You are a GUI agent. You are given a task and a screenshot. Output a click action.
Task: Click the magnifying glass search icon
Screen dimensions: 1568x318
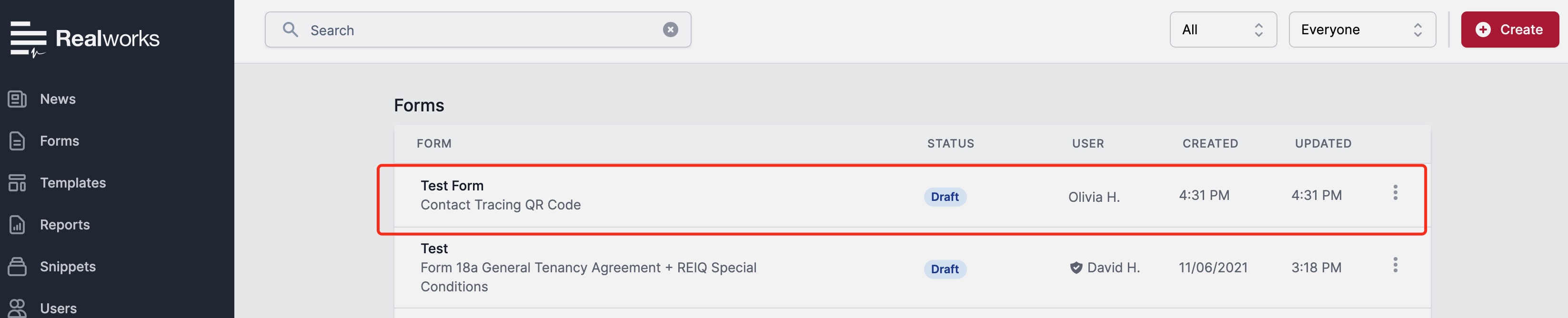pyautogui.click(x=291, y=30)
